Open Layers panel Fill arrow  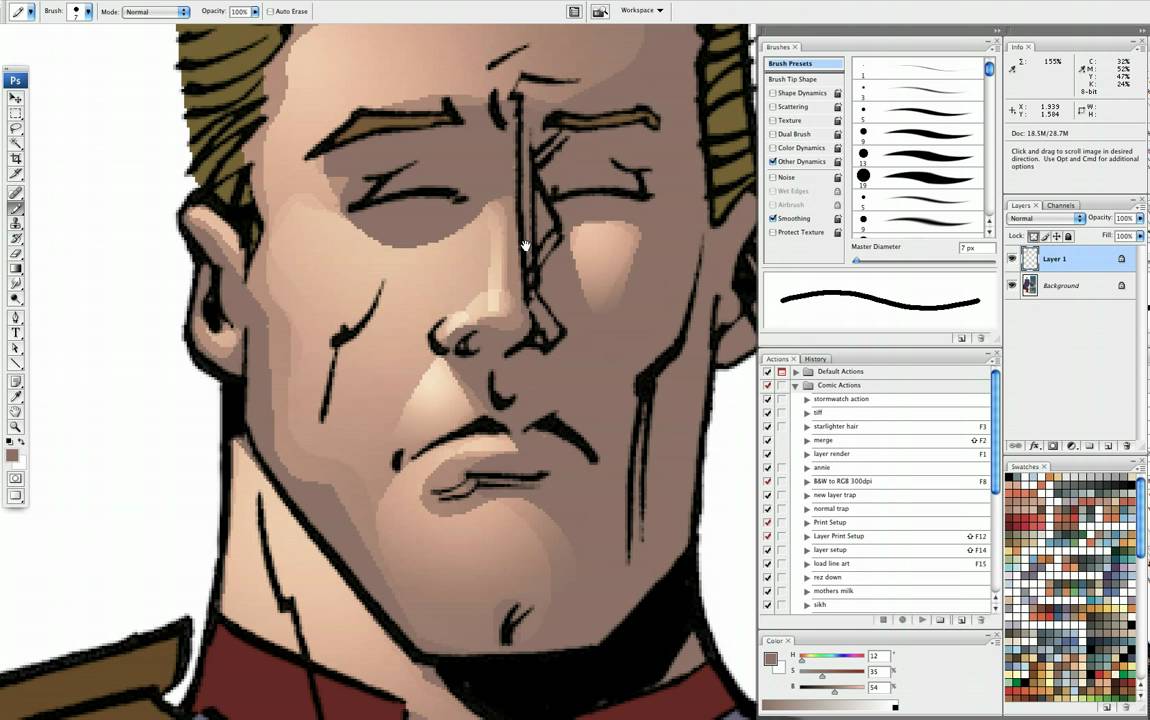coord(1140,236)
